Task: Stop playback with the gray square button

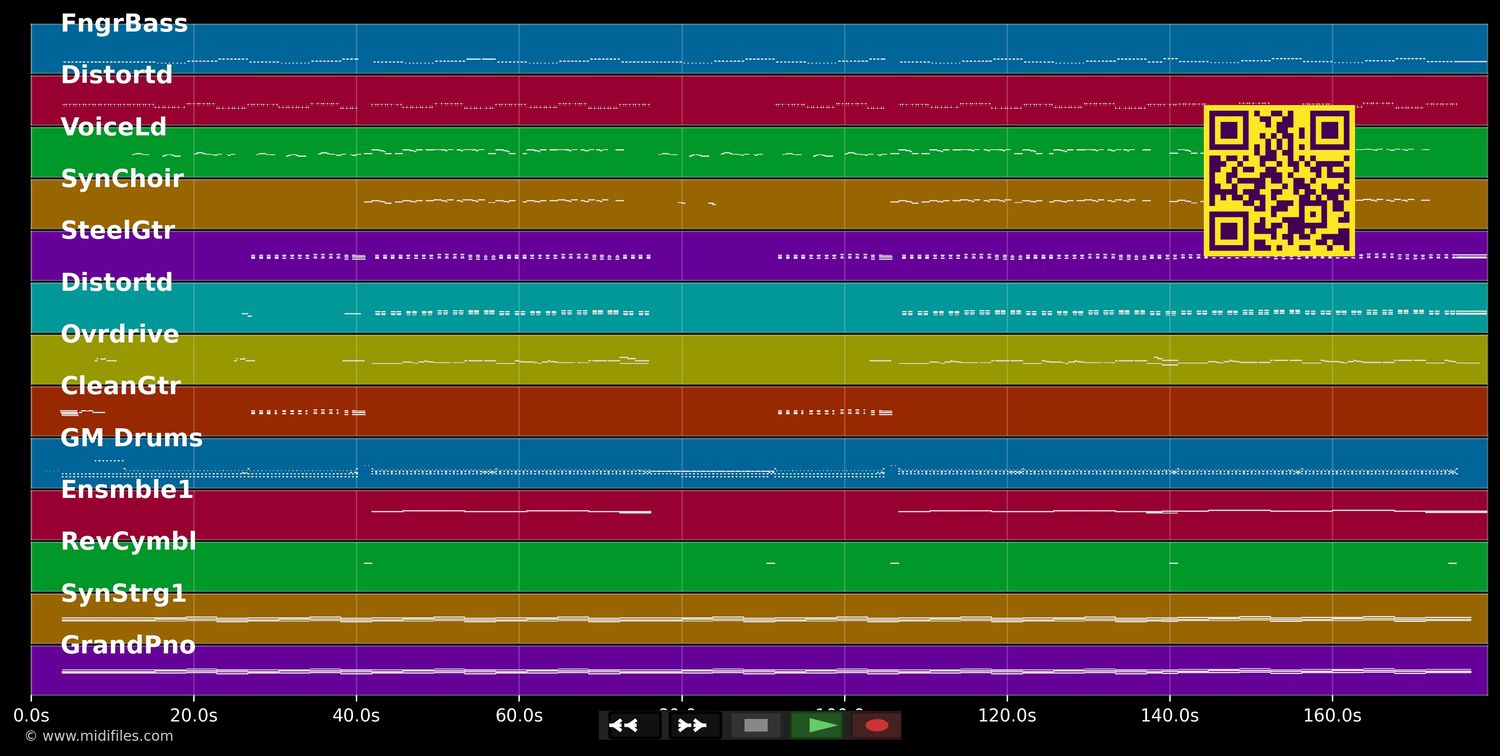Action: [756, 725]
